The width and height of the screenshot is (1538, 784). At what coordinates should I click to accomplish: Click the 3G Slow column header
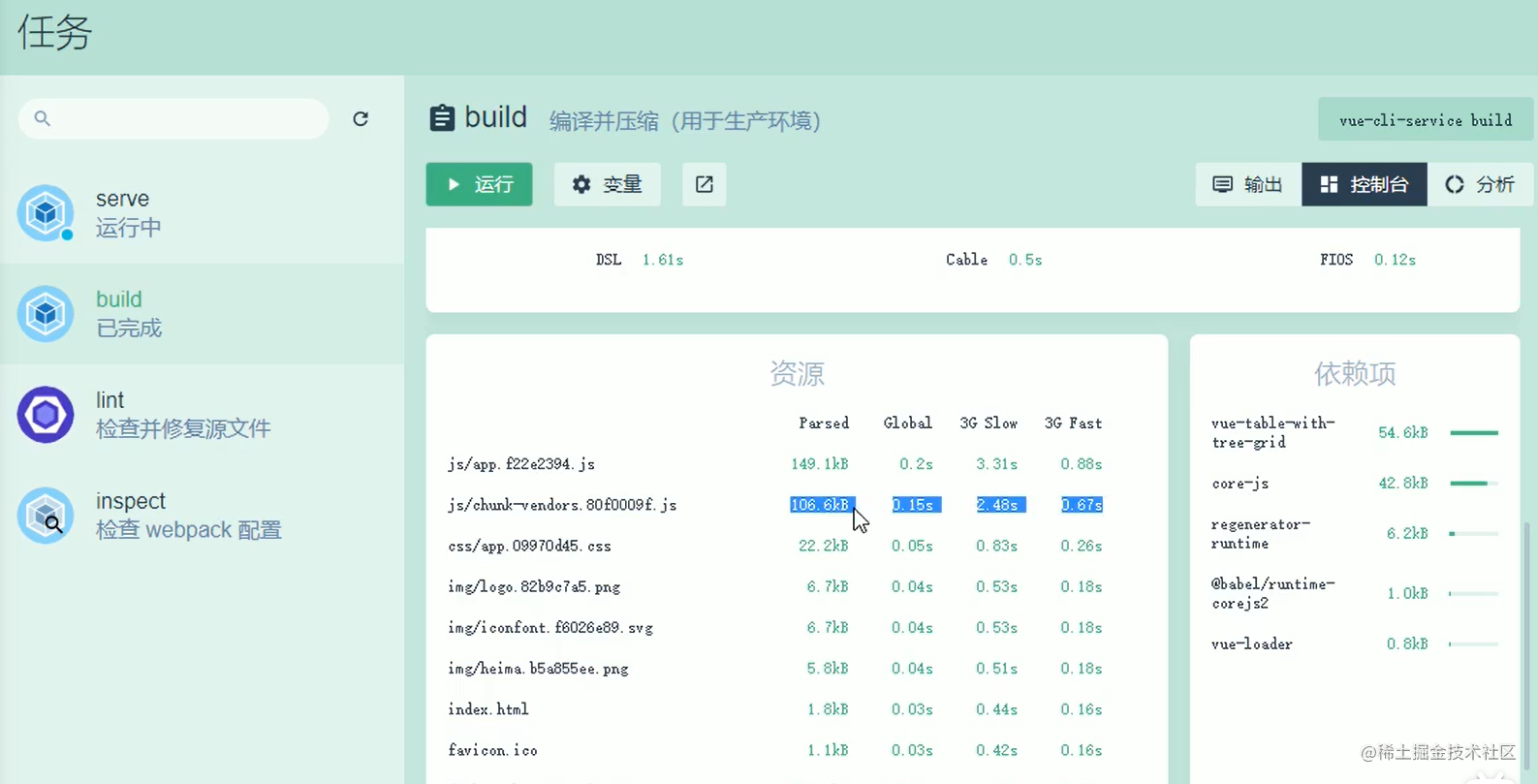coord(989,423)
